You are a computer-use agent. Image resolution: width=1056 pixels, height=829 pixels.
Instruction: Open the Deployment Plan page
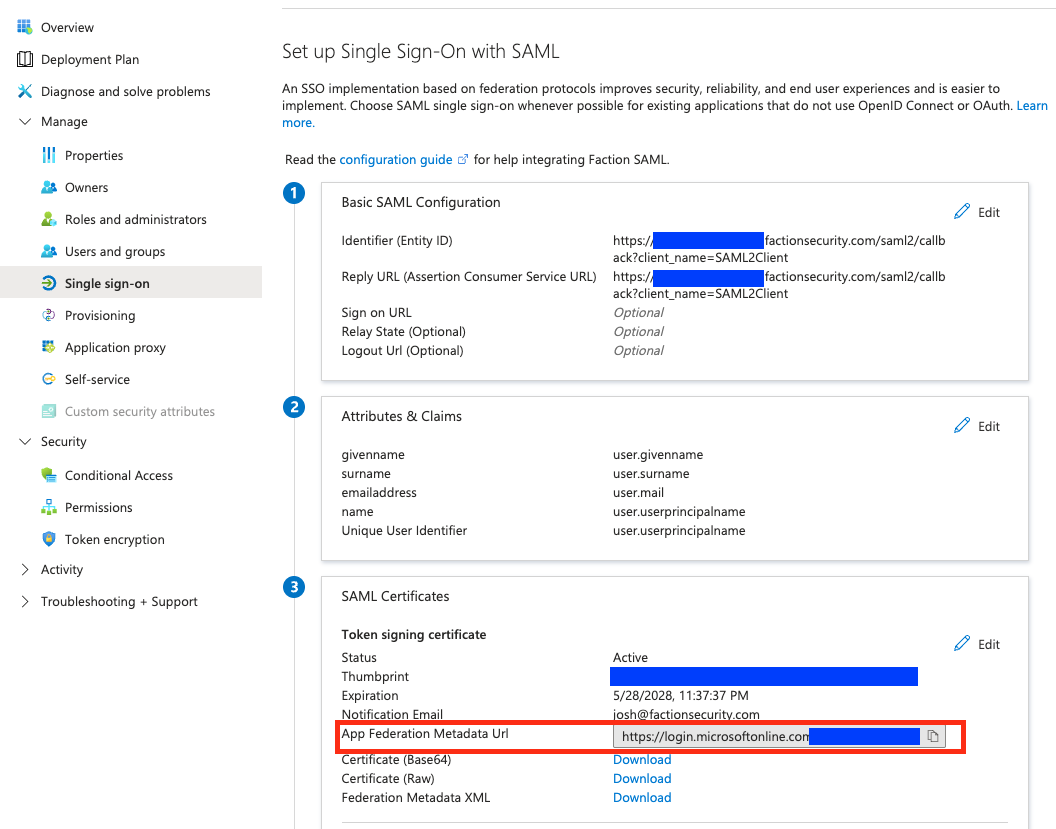pos(90,59)
